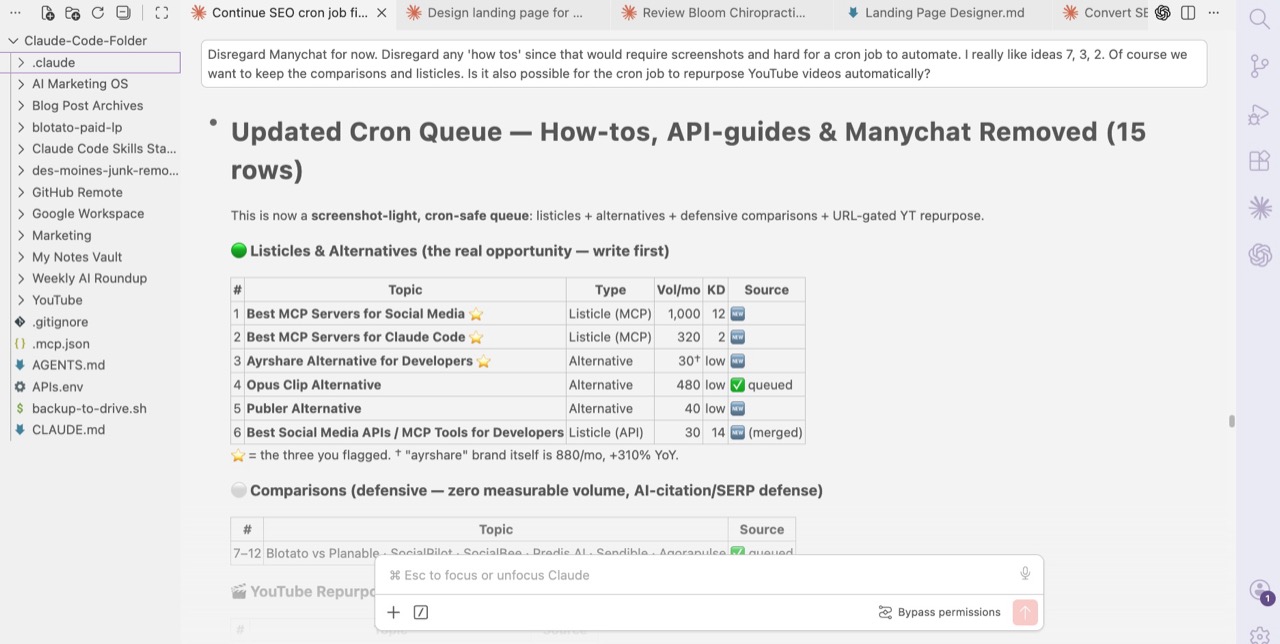Open the backup-to-drive.sh file
1280x644 pixels.
click(x=90, y=408)
